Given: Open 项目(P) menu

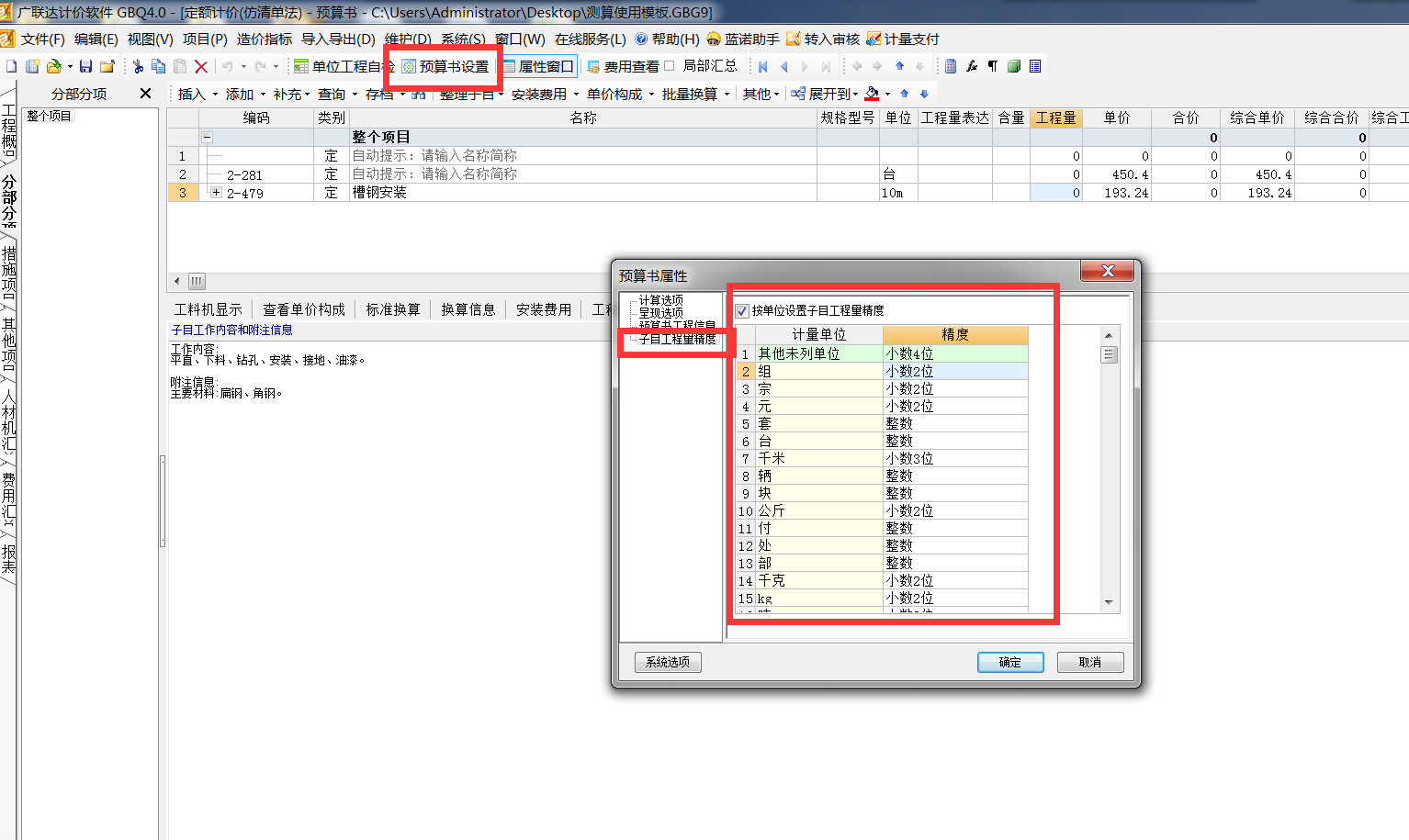Looking at the screenshot, I should click(205, 39).
